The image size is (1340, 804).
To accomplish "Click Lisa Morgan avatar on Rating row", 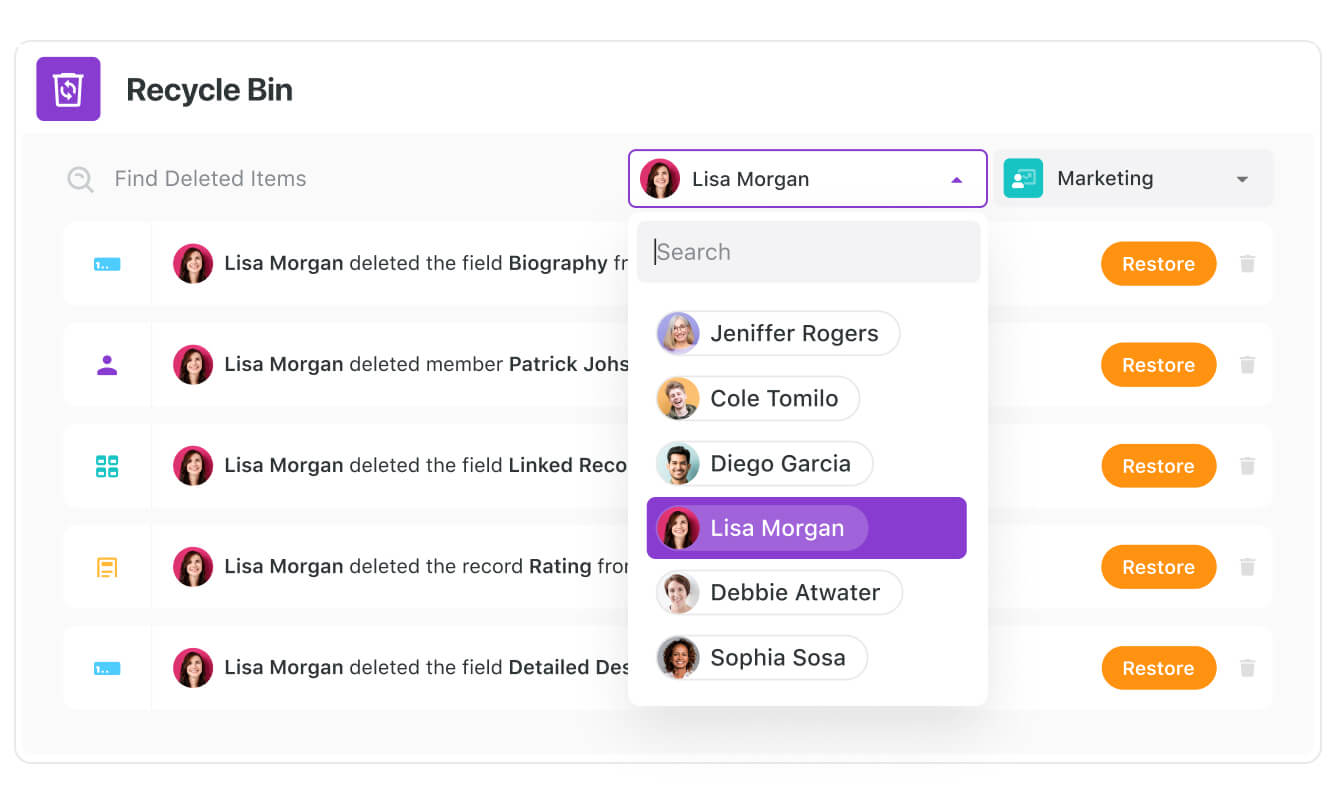I will click(193, 567).
